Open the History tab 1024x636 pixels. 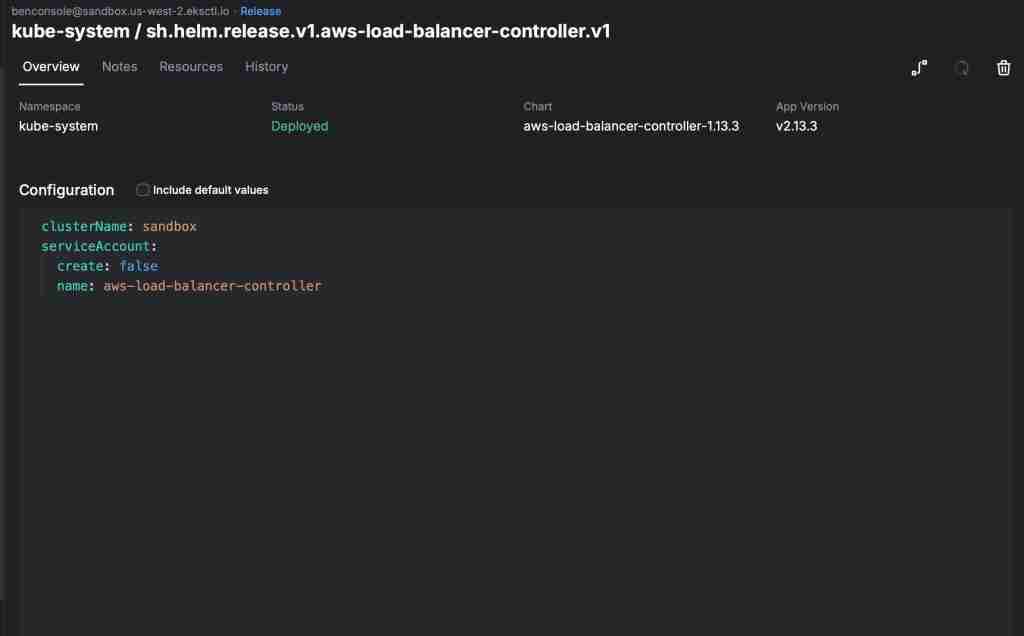[x=266, y=66]
